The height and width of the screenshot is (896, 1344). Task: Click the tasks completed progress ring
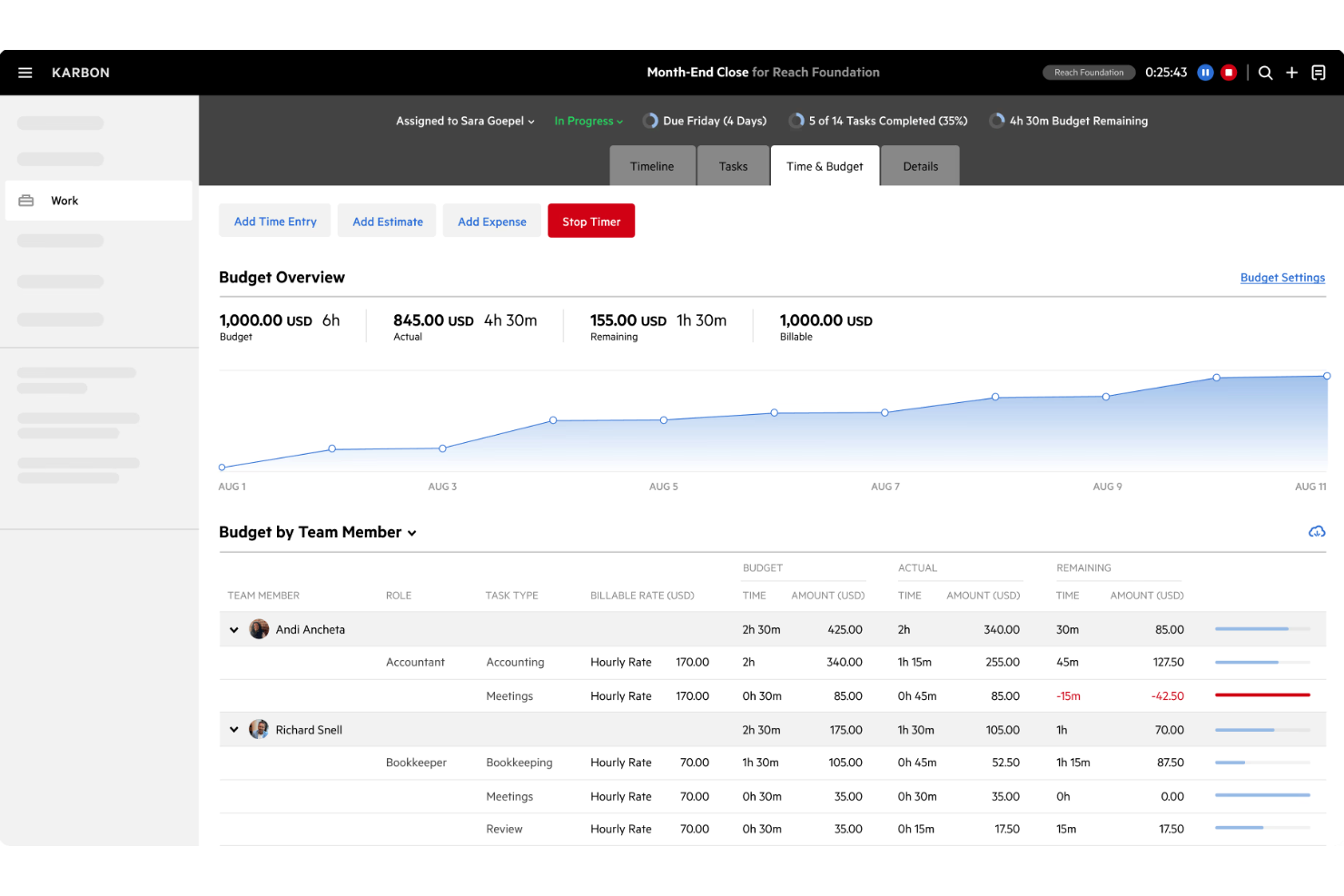coord(796,120)
